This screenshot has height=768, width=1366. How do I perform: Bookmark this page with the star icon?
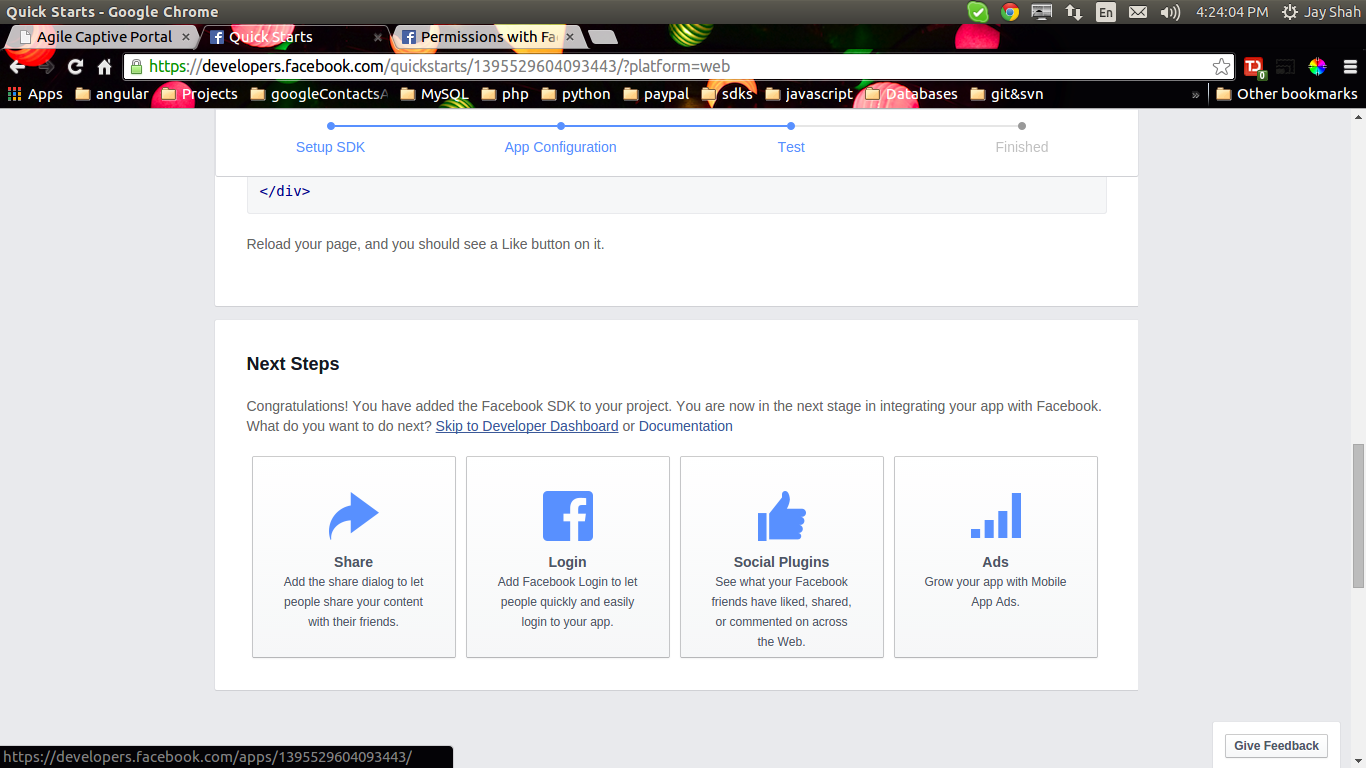pos(1221,67)
